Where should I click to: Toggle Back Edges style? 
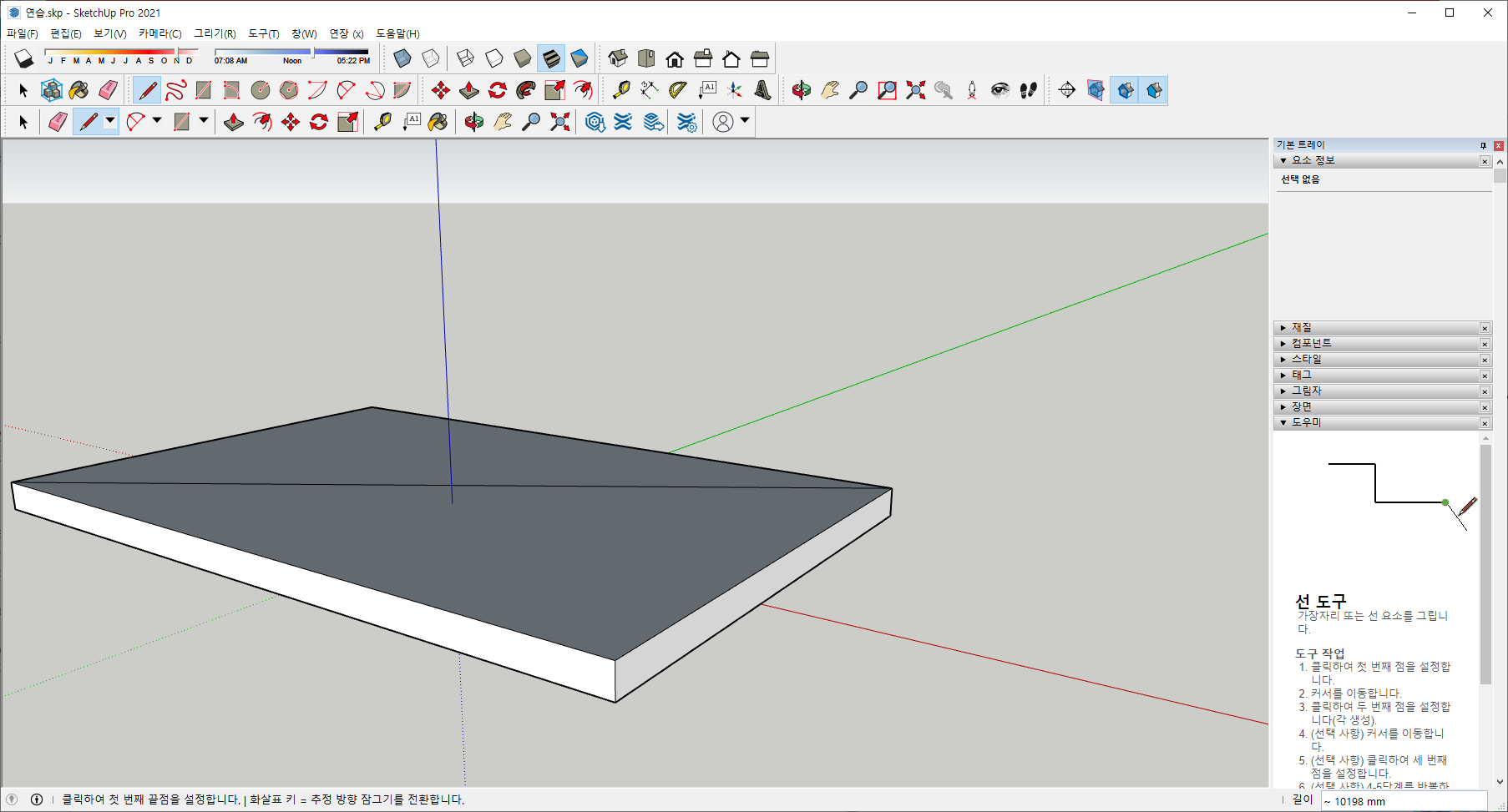[x=431, y=58]
